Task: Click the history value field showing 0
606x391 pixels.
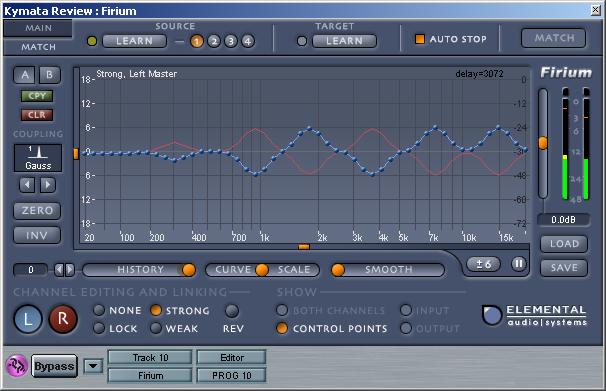Action: coord(31,270)
